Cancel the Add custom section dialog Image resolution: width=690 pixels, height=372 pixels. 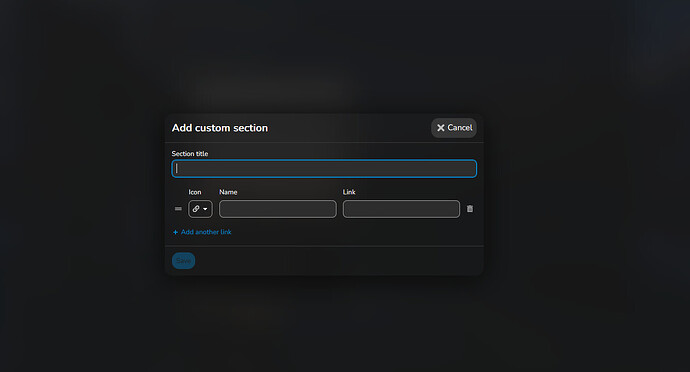(x=454, y=128)
